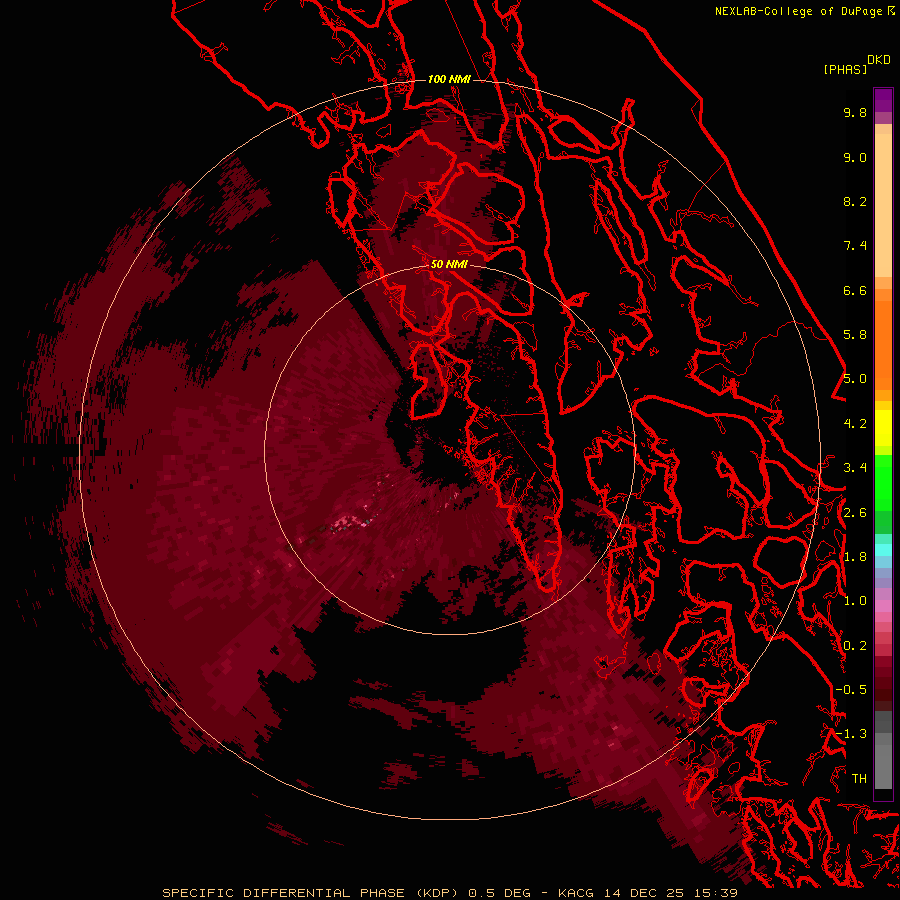This screenshot has height=900, width=900.
Task: Click the 50 NMI range ring label
Action: (x=449, y=264)
